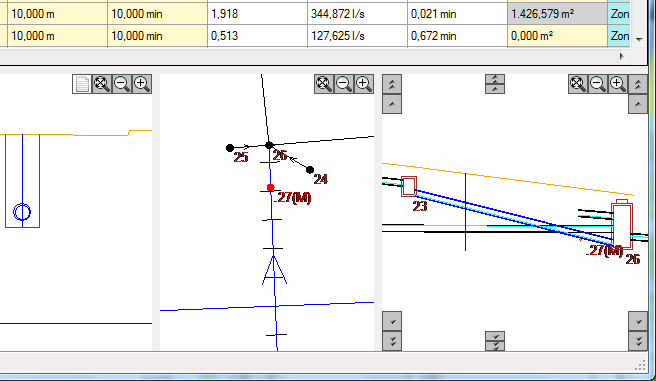656x381 pixels.
Task: Click the blank page icon in left panel
Action: pos(82,84)
